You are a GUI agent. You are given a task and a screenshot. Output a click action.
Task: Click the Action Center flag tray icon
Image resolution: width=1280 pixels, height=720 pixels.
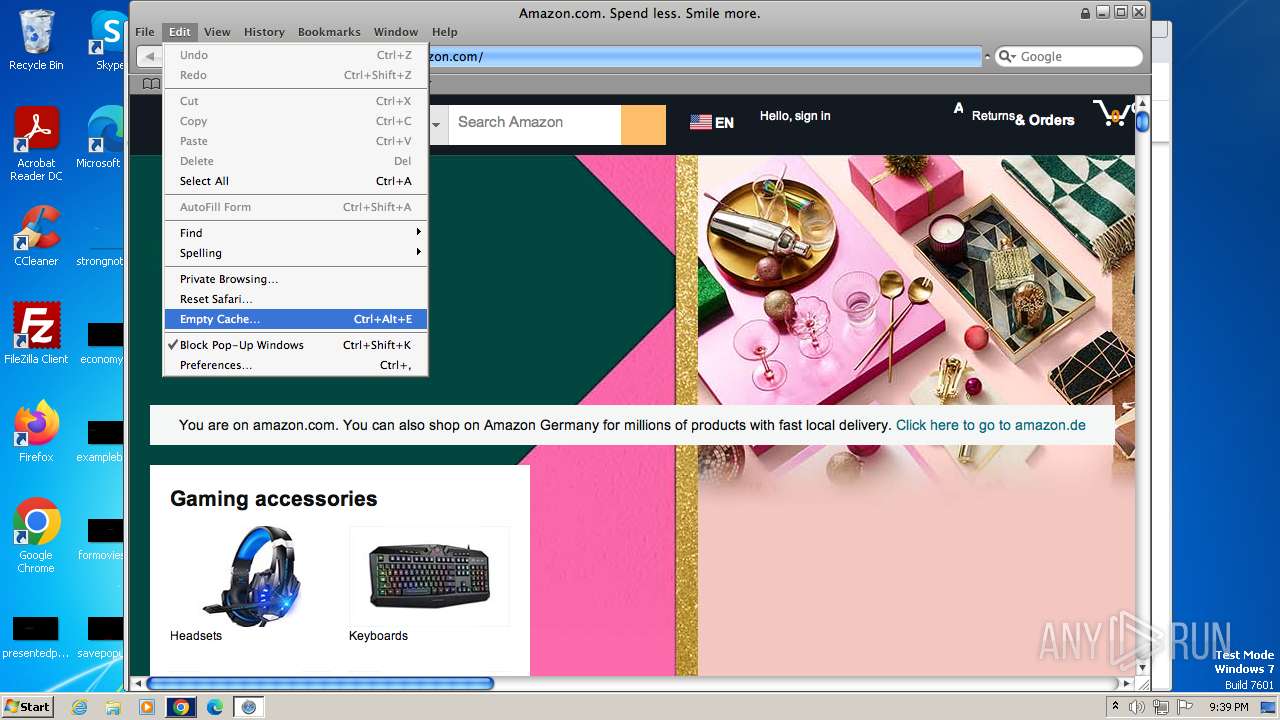coord(1186,707)
